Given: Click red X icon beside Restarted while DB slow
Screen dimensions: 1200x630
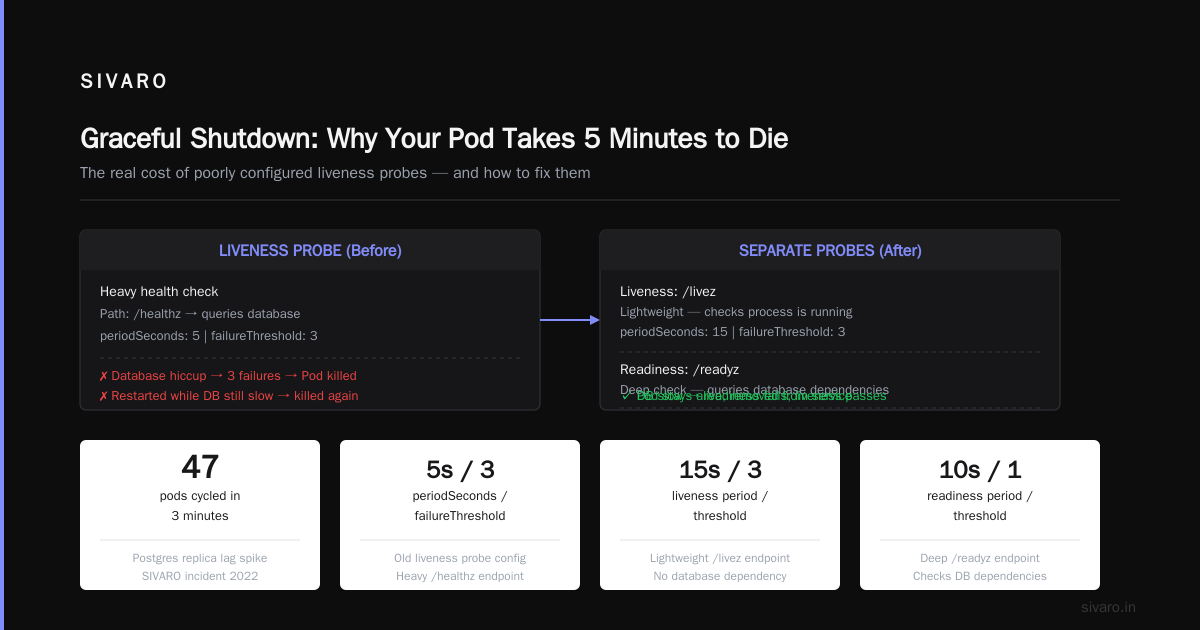Looking at the screenshot, I should tap(104, 396).
